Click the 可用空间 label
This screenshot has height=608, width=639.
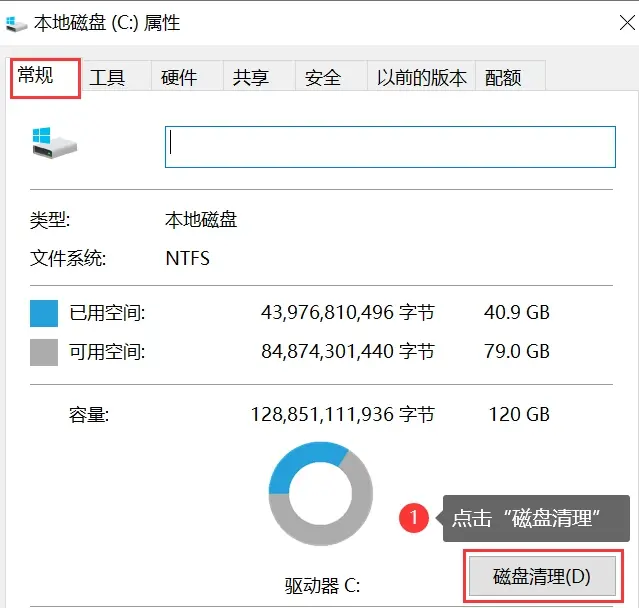107,352
